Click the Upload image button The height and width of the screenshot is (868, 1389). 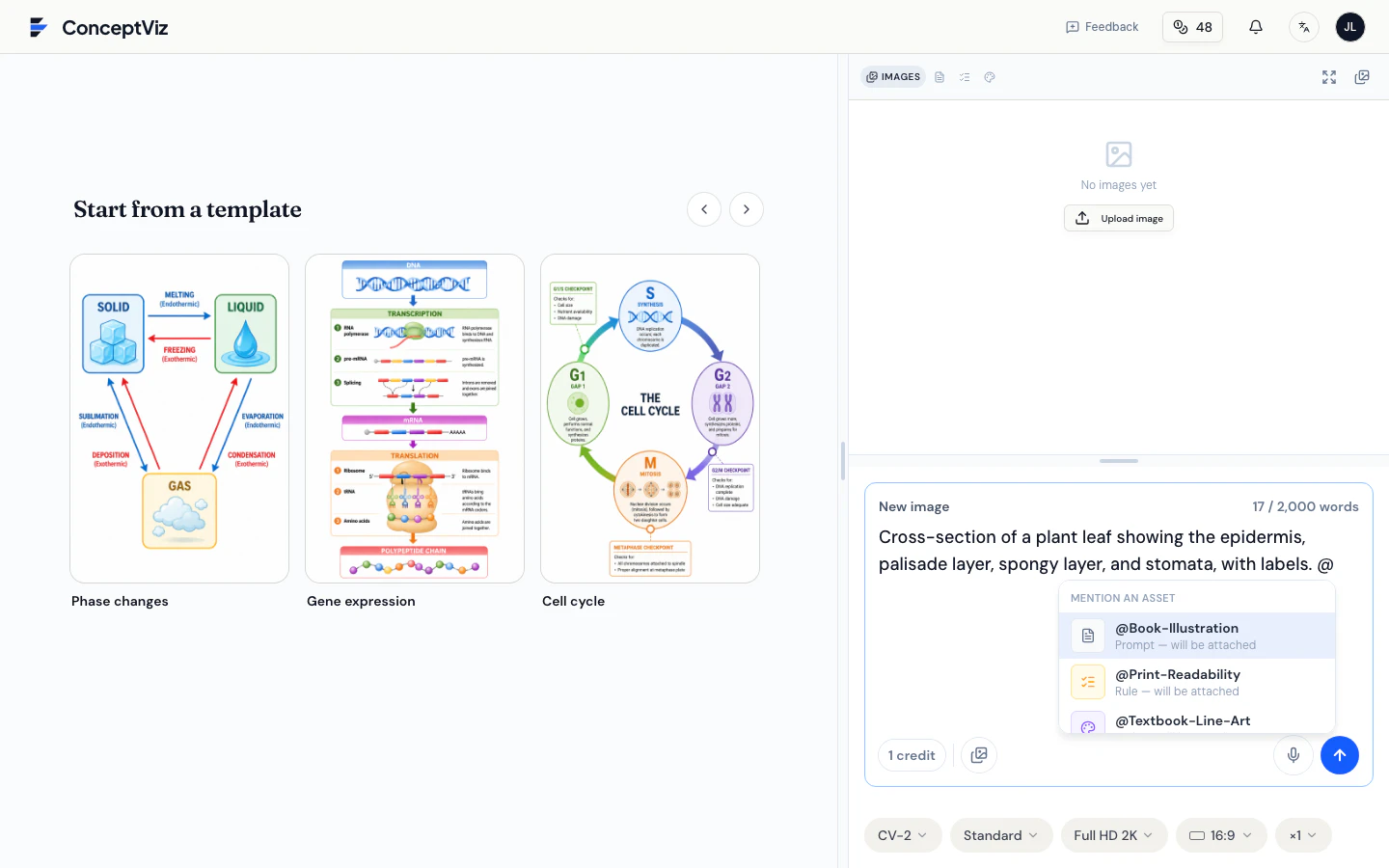tap(1119, 218)
